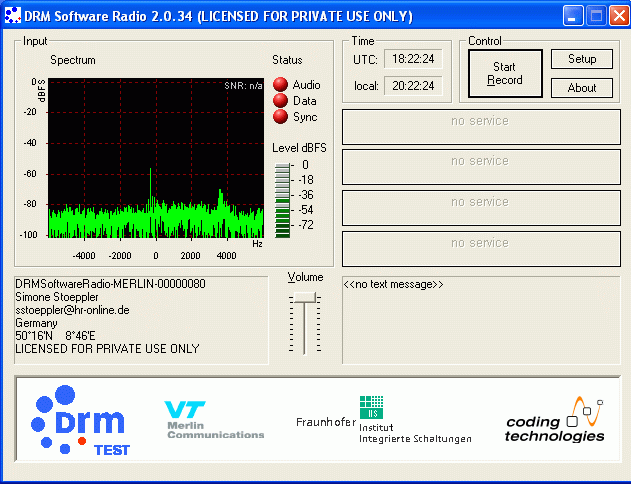
Task: Click the red Sync status indicator
Action: click(280, 117)
